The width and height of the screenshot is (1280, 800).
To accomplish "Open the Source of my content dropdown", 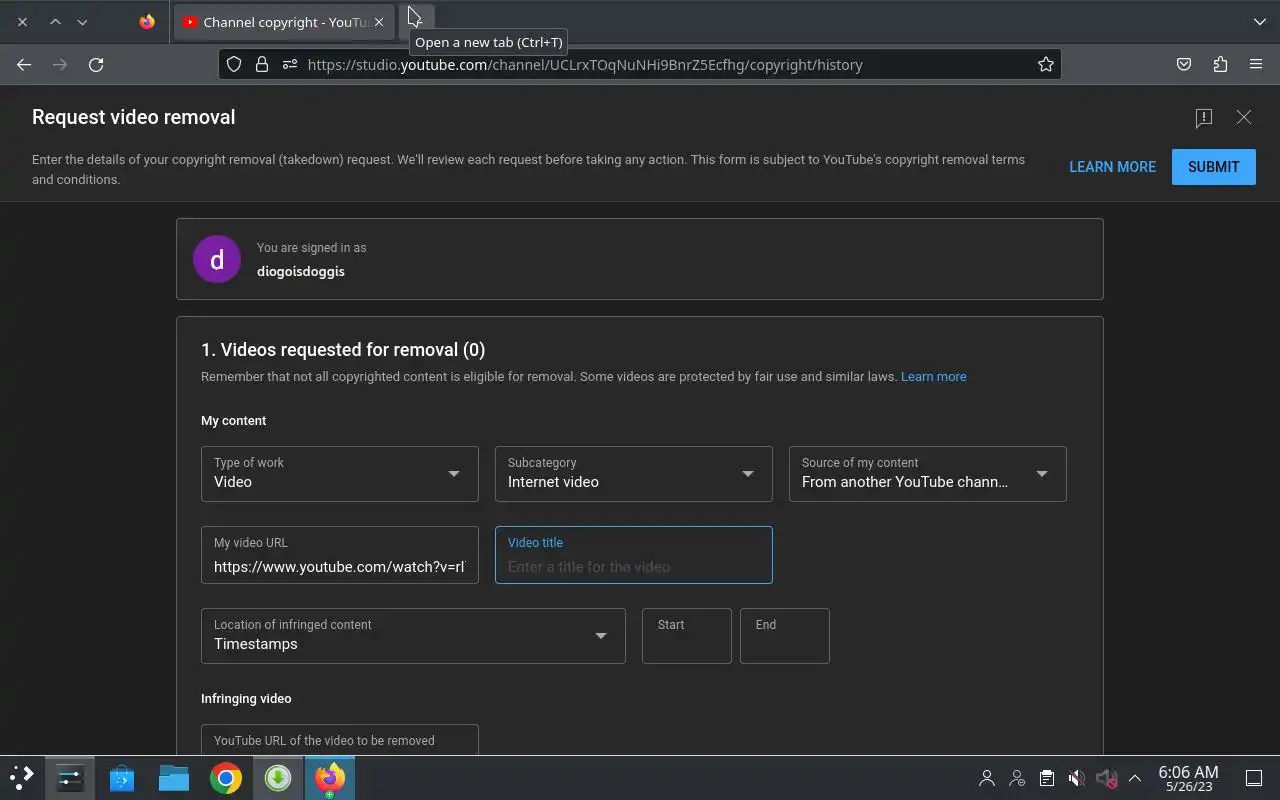I will (928, 474).
